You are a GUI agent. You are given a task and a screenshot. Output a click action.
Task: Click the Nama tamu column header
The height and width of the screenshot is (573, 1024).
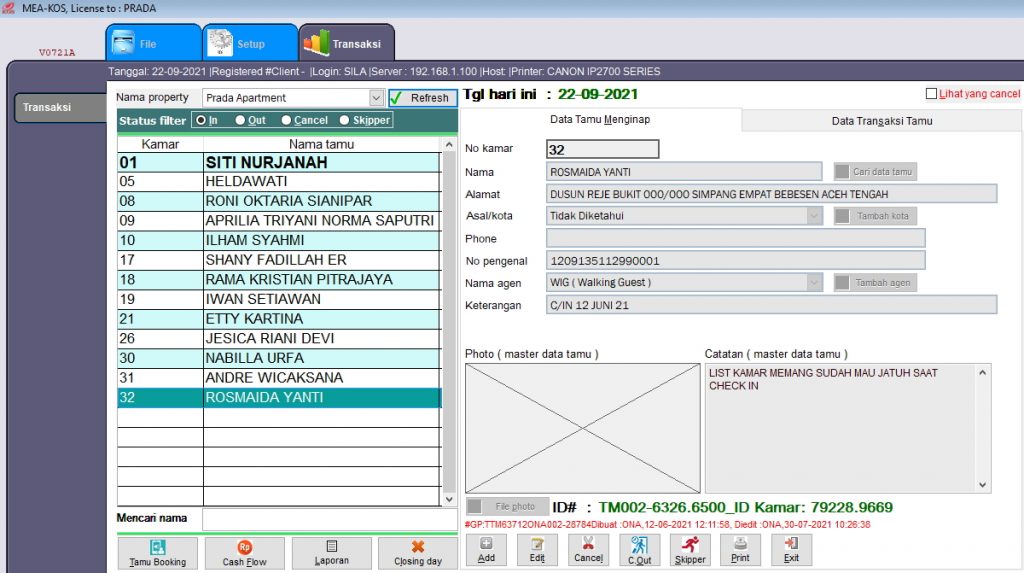pyautogui.click(x=322, y=144)
